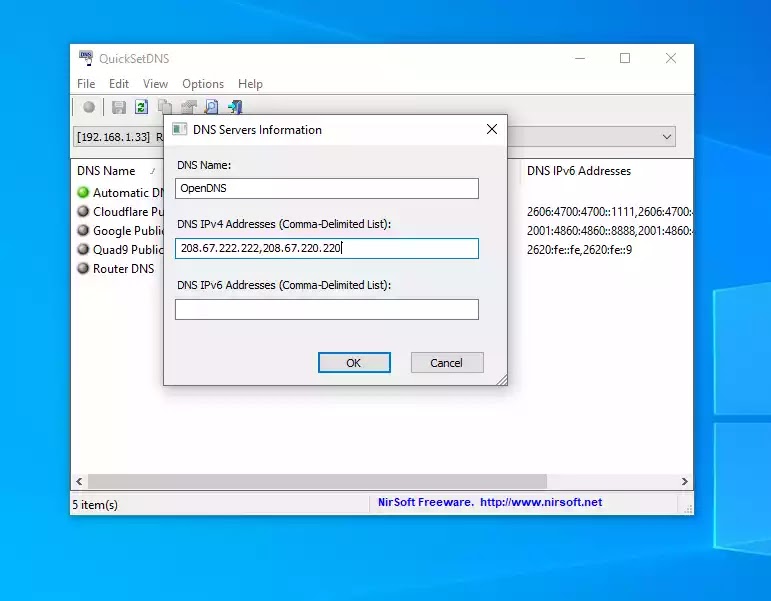The height and width of the screenshot is (601, 771).
Task: Click IPv6 value 2001:4860:4860::8888
Action: [581, 231]
